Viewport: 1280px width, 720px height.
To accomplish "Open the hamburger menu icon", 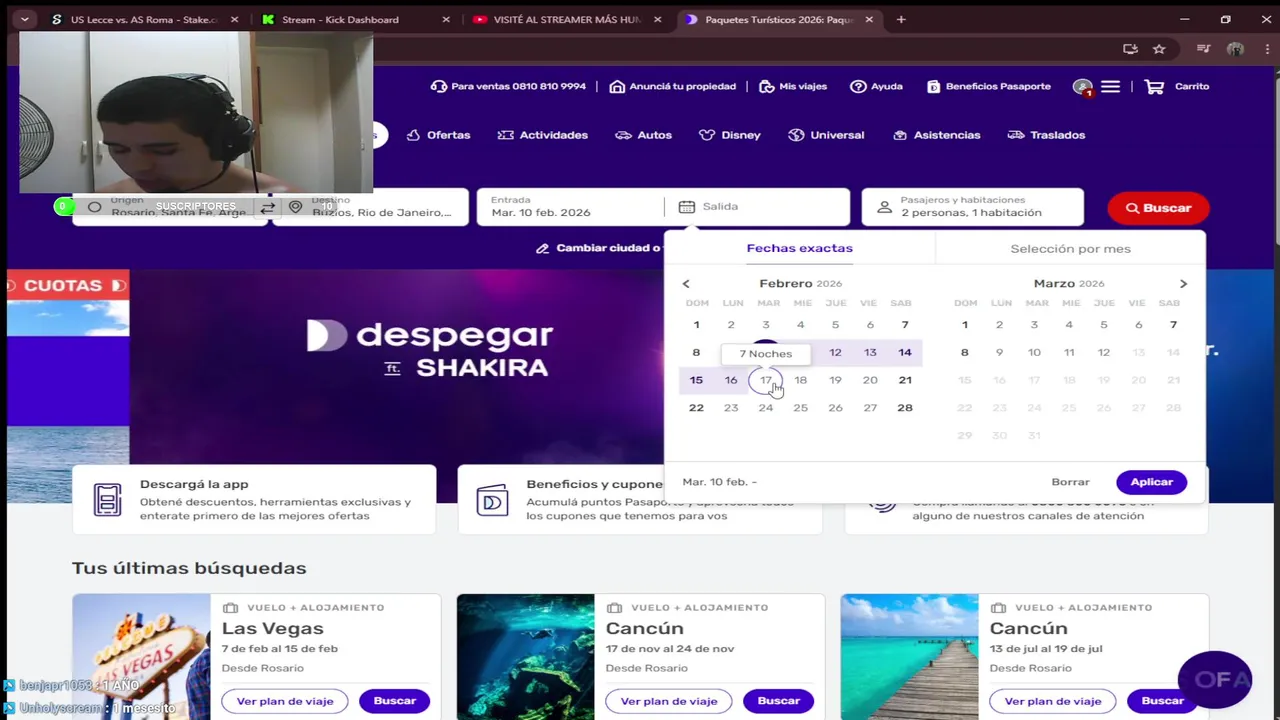I will click(1110, 87).
